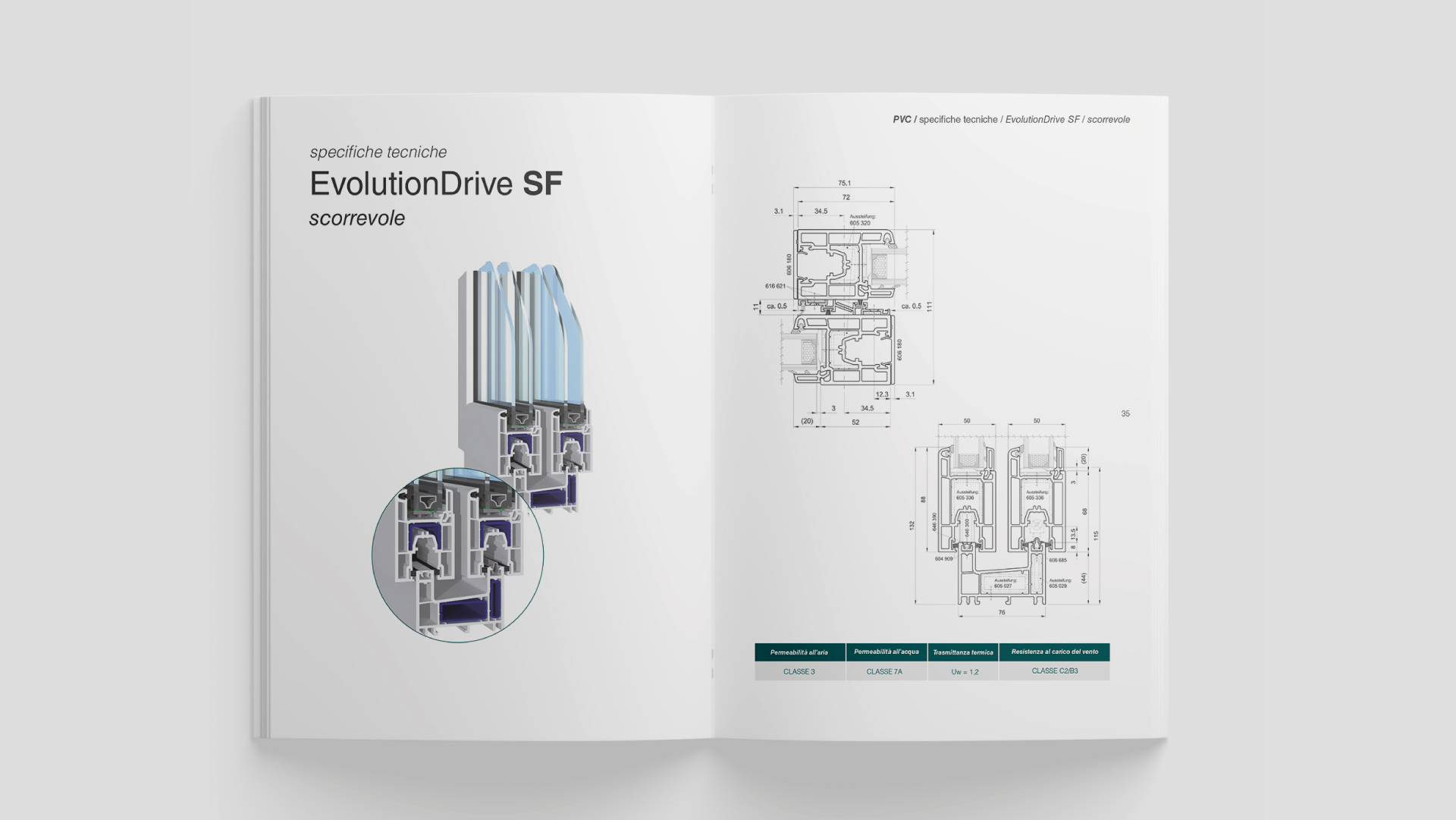The width and height of the screenshot is (1456, 820).
Task: Click the "605 320" reinforcement code
Action: point(860,223)
